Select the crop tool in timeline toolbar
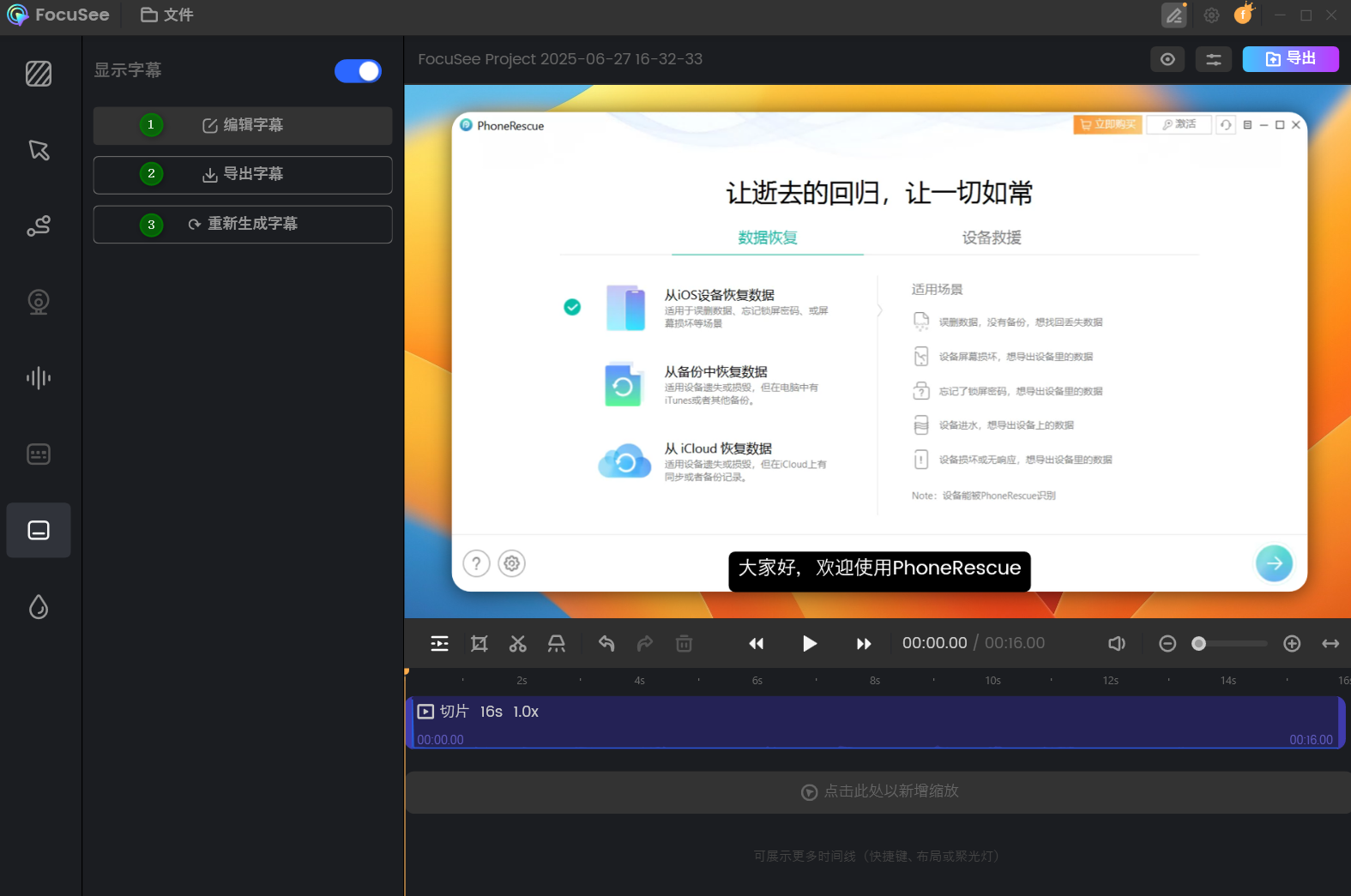This screenshot has height=896, width=1351. coord(479,644)
